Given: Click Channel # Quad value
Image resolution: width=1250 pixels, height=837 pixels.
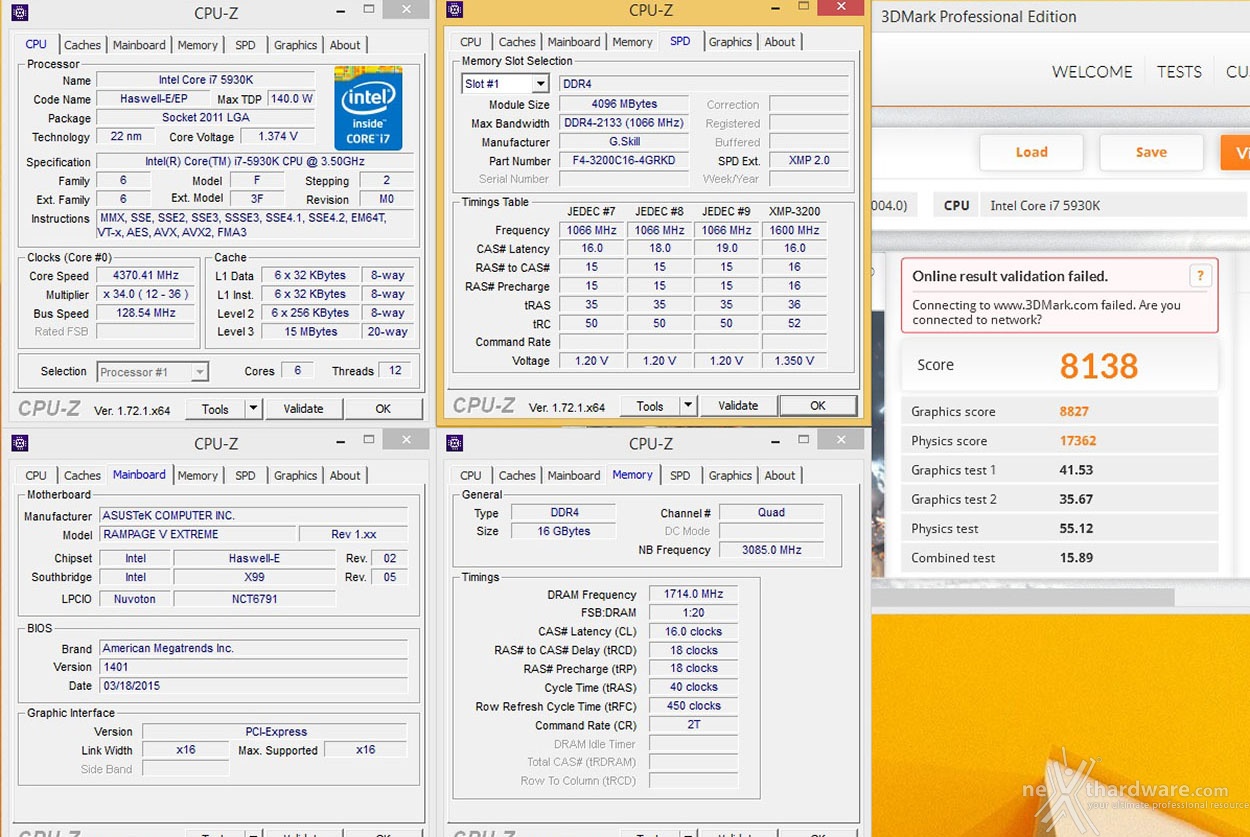Looking at the screenshot, I should point(771,512).
